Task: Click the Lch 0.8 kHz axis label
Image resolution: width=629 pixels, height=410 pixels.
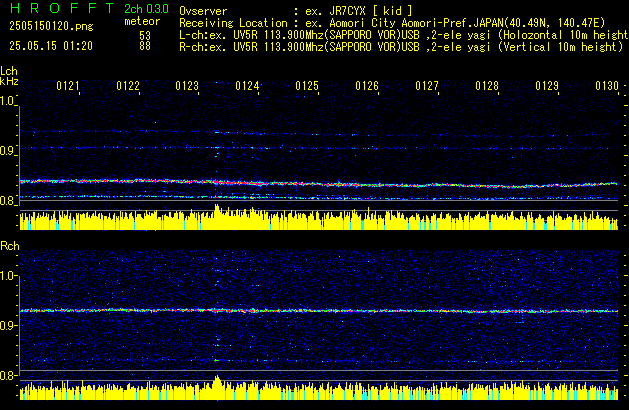Action: (x=7, y=201)
